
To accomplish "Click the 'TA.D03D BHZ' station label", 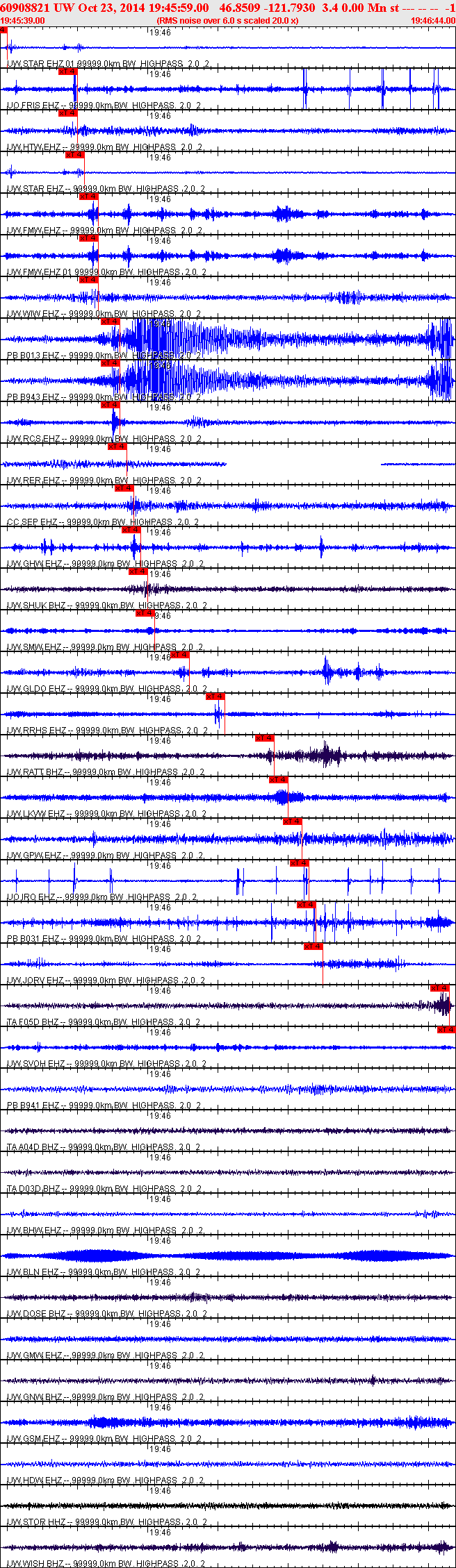I will 33,1189.
